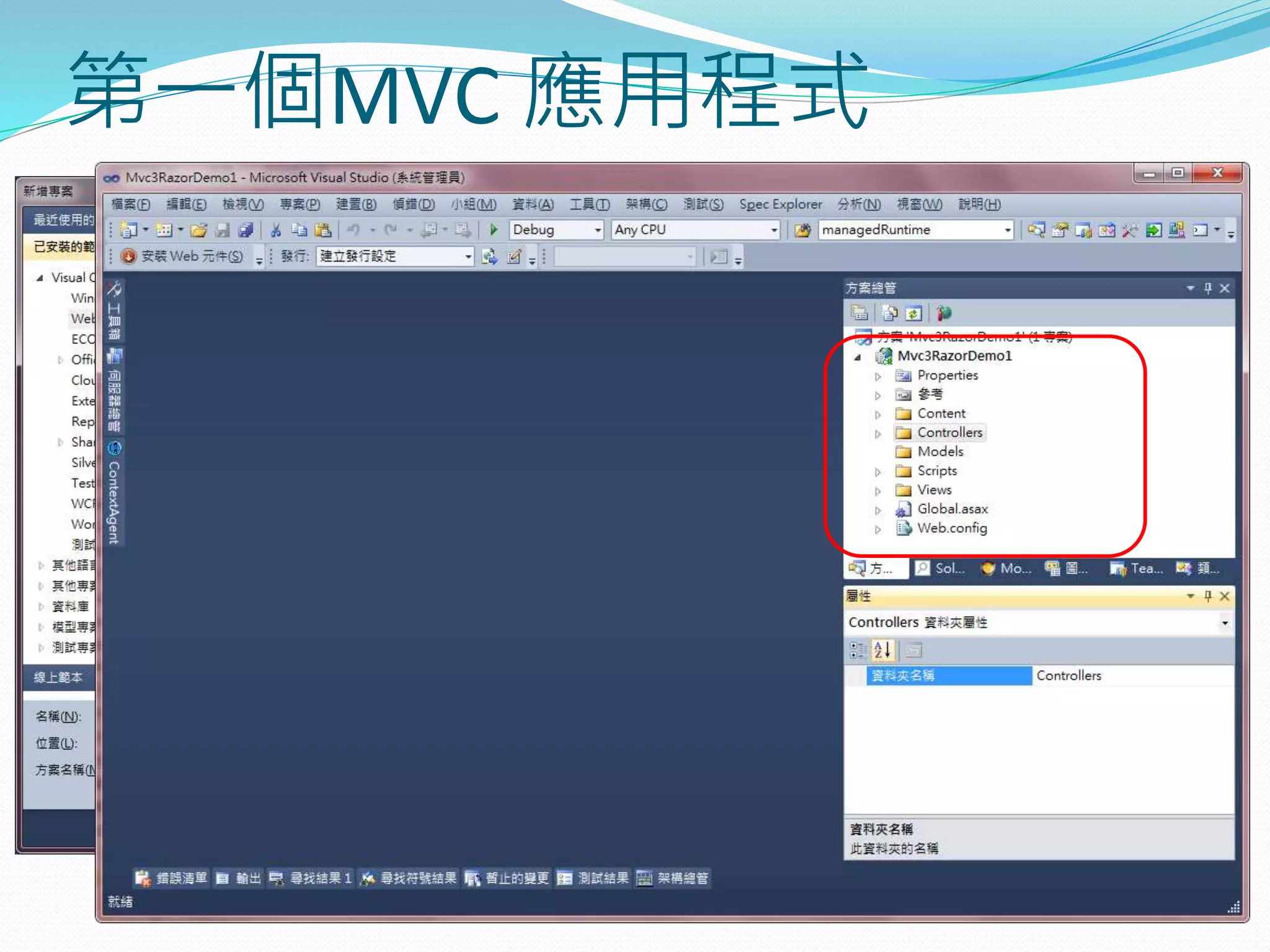Click the Command Window toolbar icon

[1201, 230]
